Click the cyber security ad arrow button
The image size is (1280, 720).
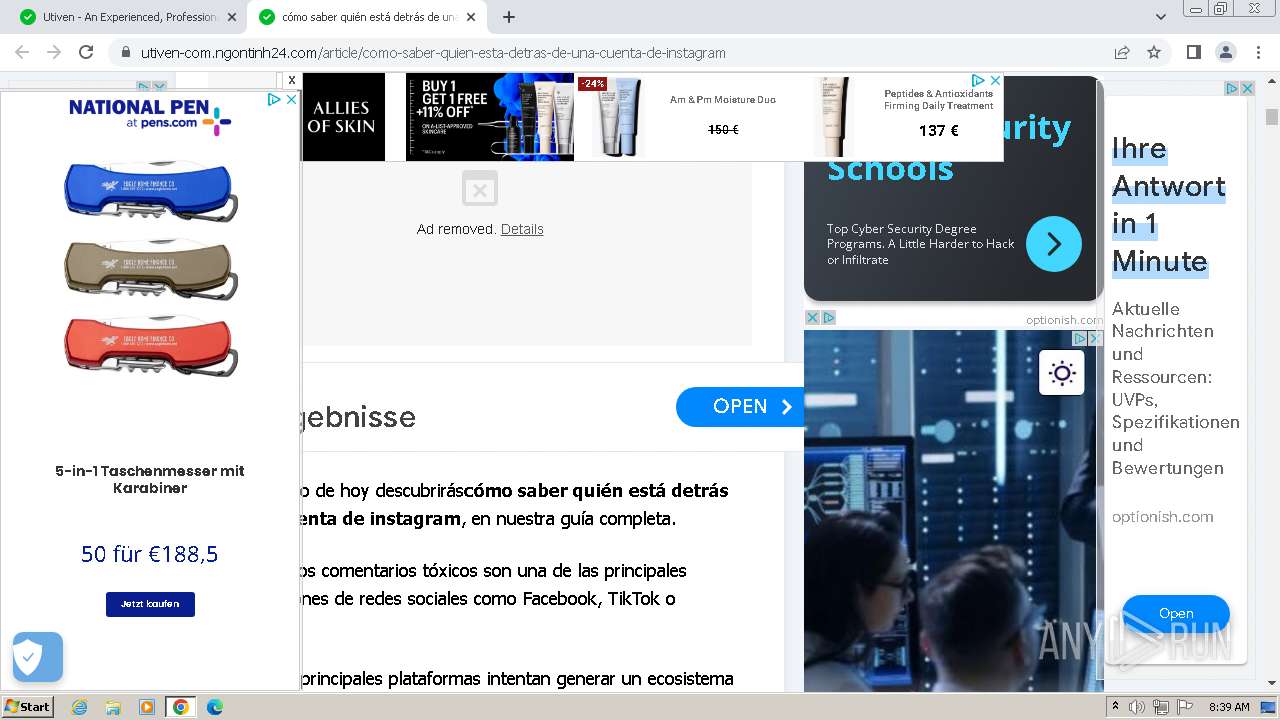point(1054,244)
